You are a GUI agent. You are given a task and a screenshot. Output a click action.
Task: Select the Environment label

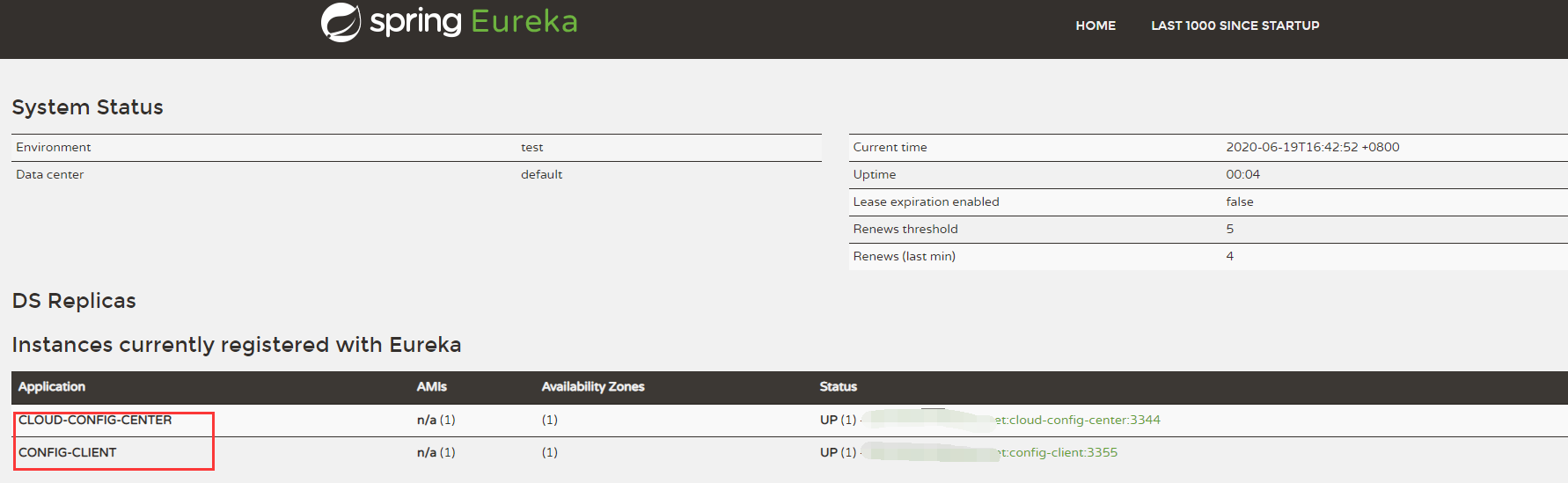tap(54, 147)
